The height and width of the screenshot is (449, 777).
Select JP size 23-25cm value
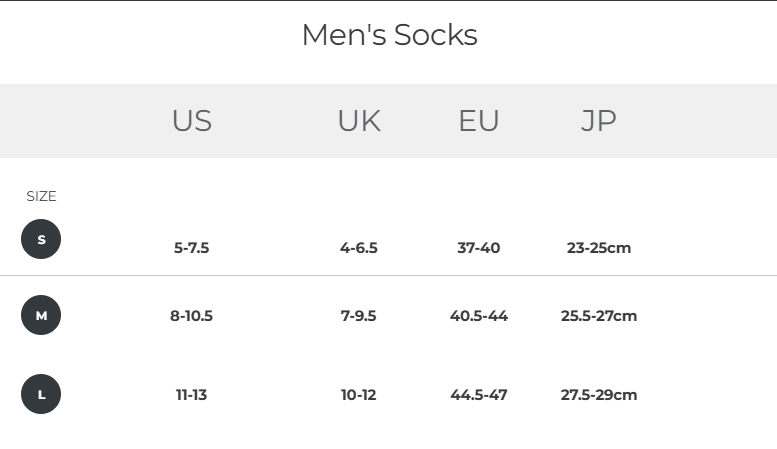599,248
